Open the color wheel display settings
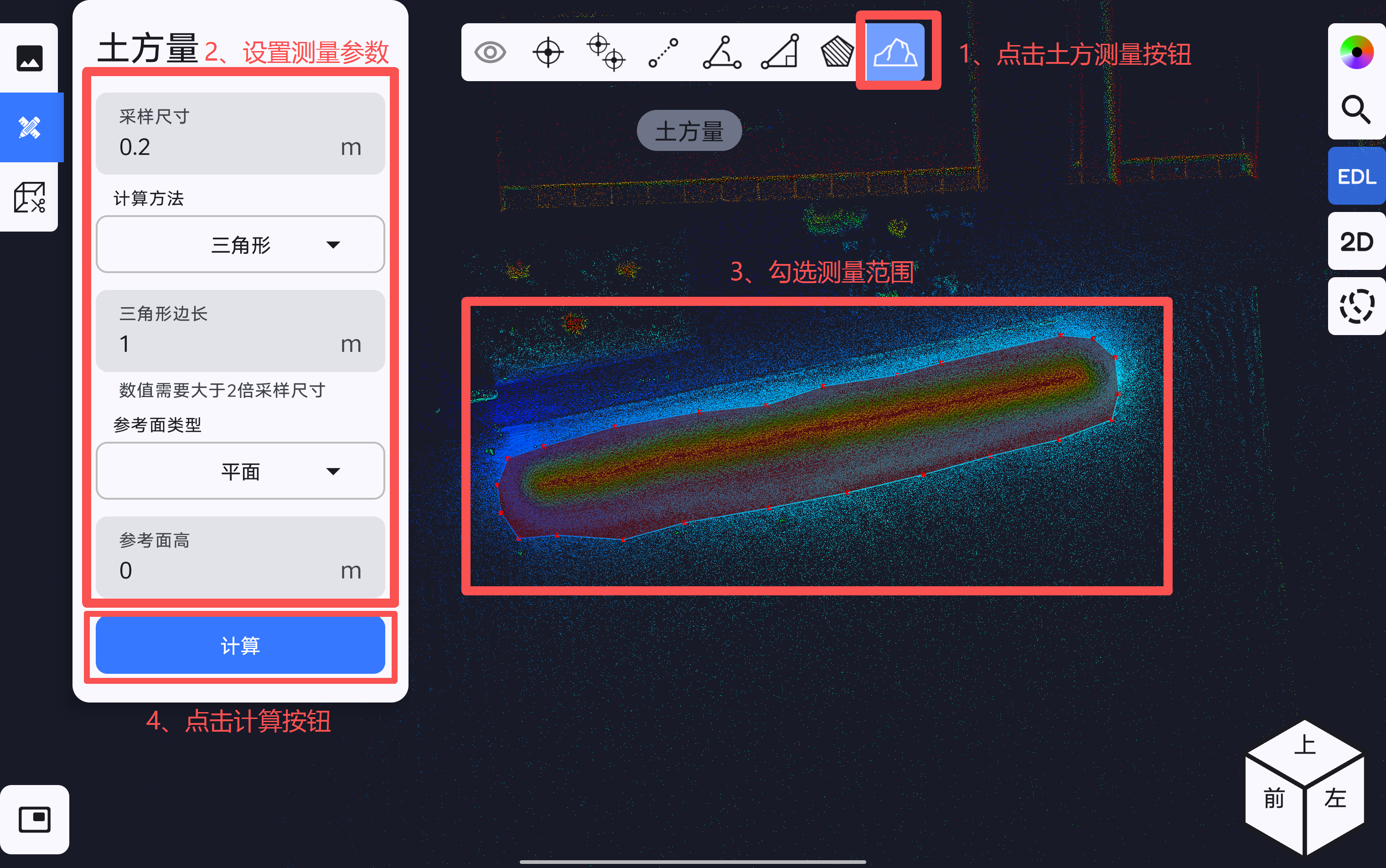Screen dimensions: 1386x868 (1356, 52)
